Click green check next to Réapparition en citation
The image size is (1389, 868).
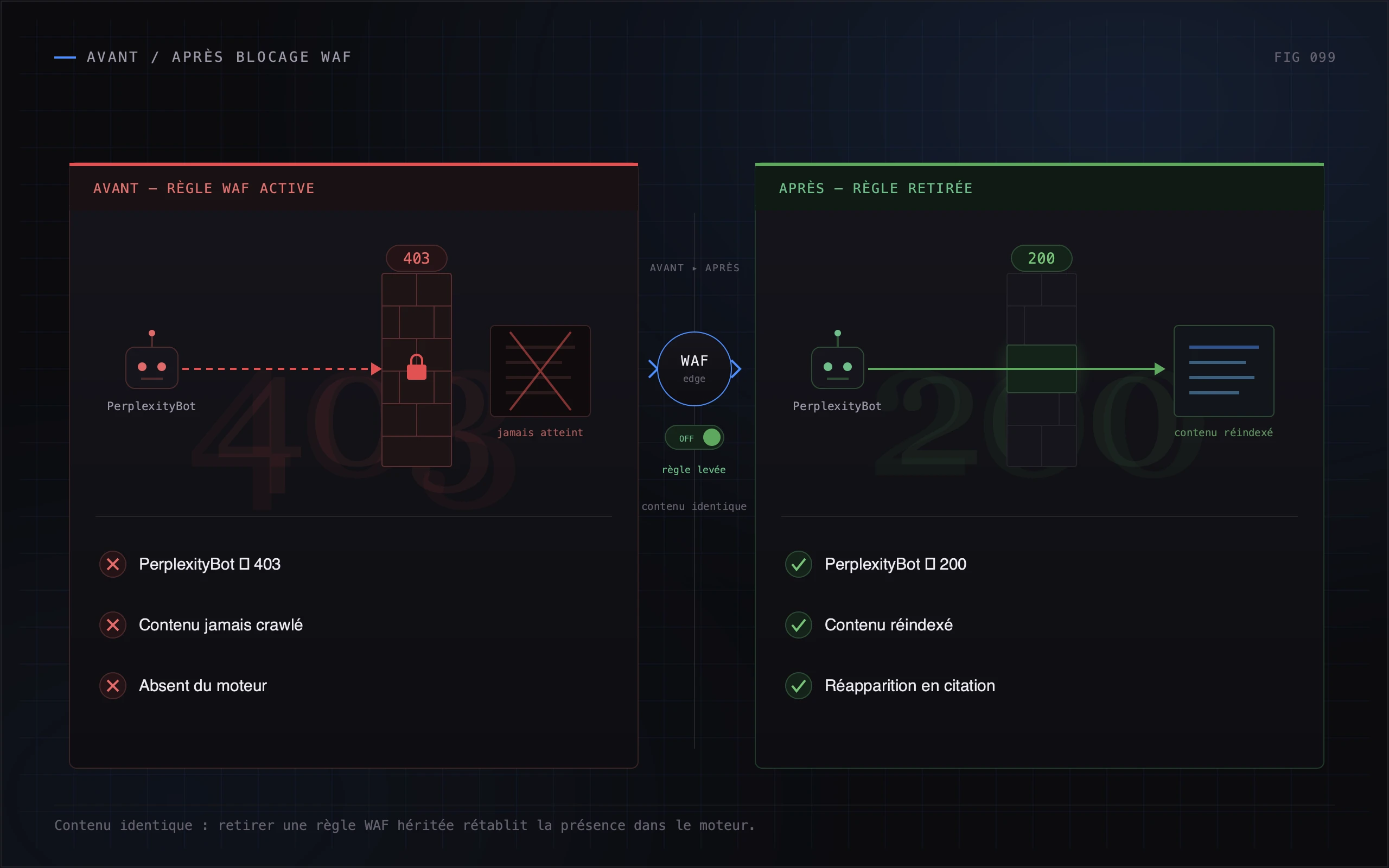point(798,685)
